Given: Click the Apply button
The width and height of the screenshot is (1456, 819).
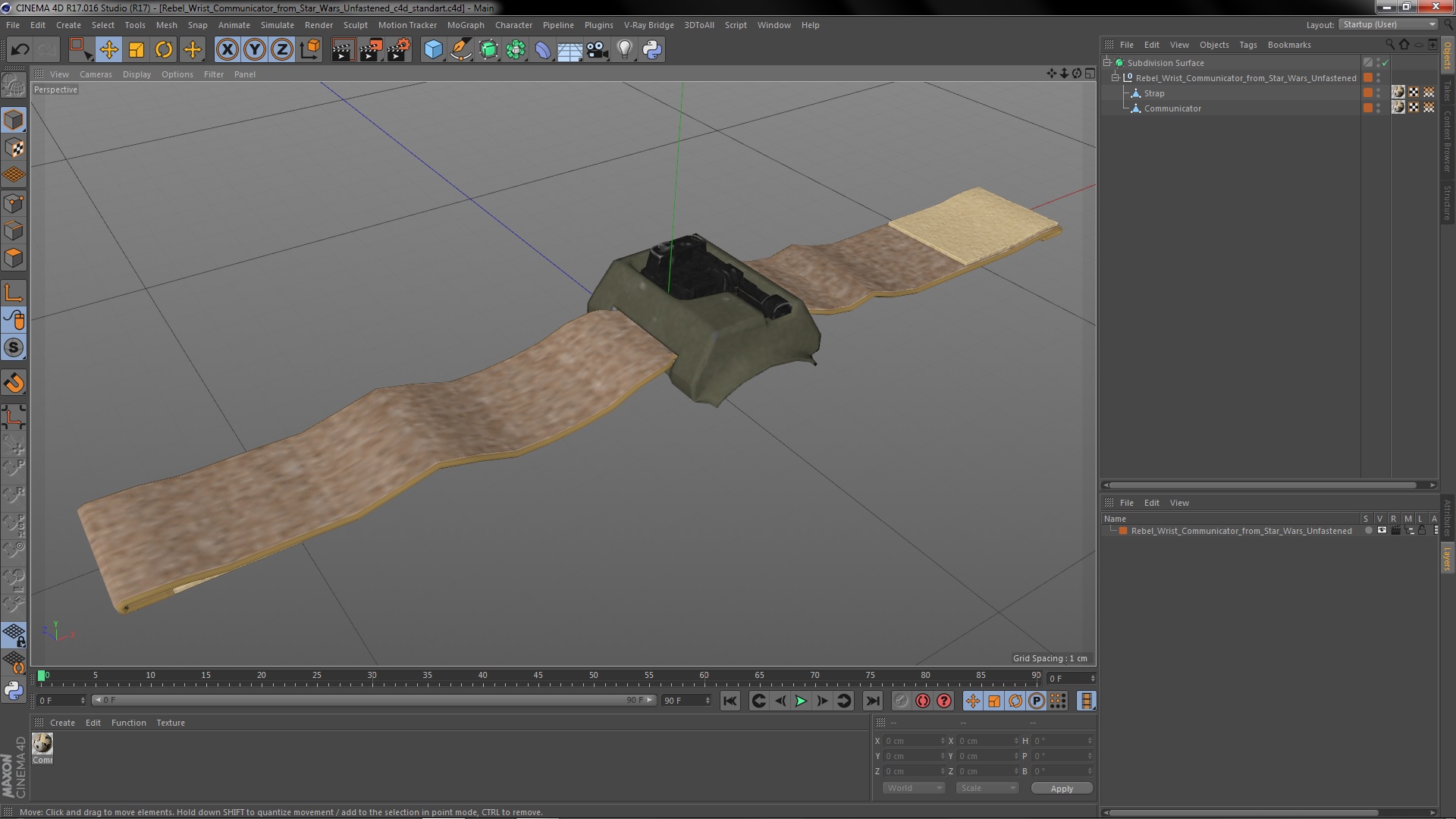Looking at the screenshot, I should pos(1062,789).
